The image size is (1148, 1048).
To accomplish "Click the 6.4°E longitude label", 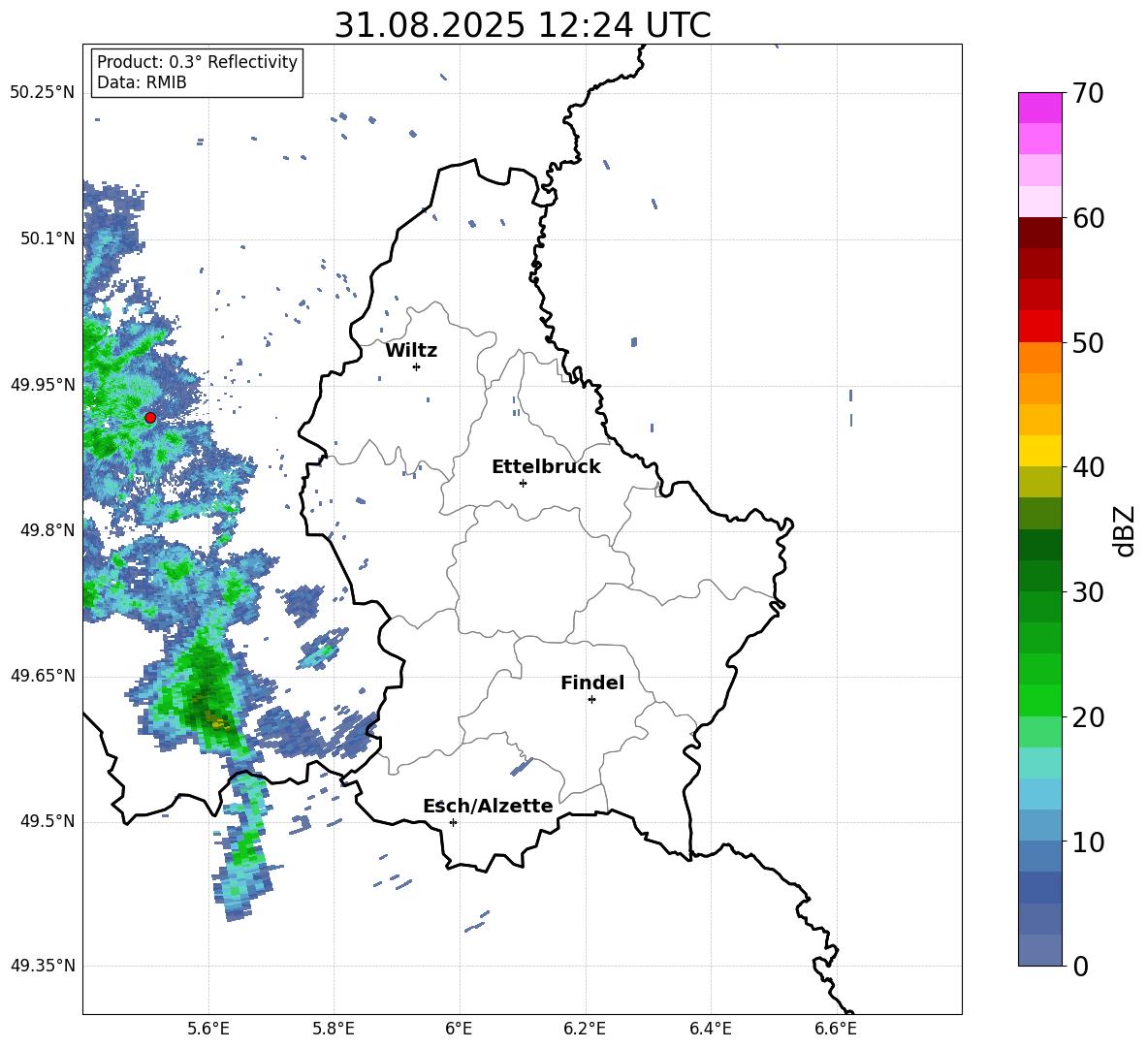I will tap(710, 1029).
